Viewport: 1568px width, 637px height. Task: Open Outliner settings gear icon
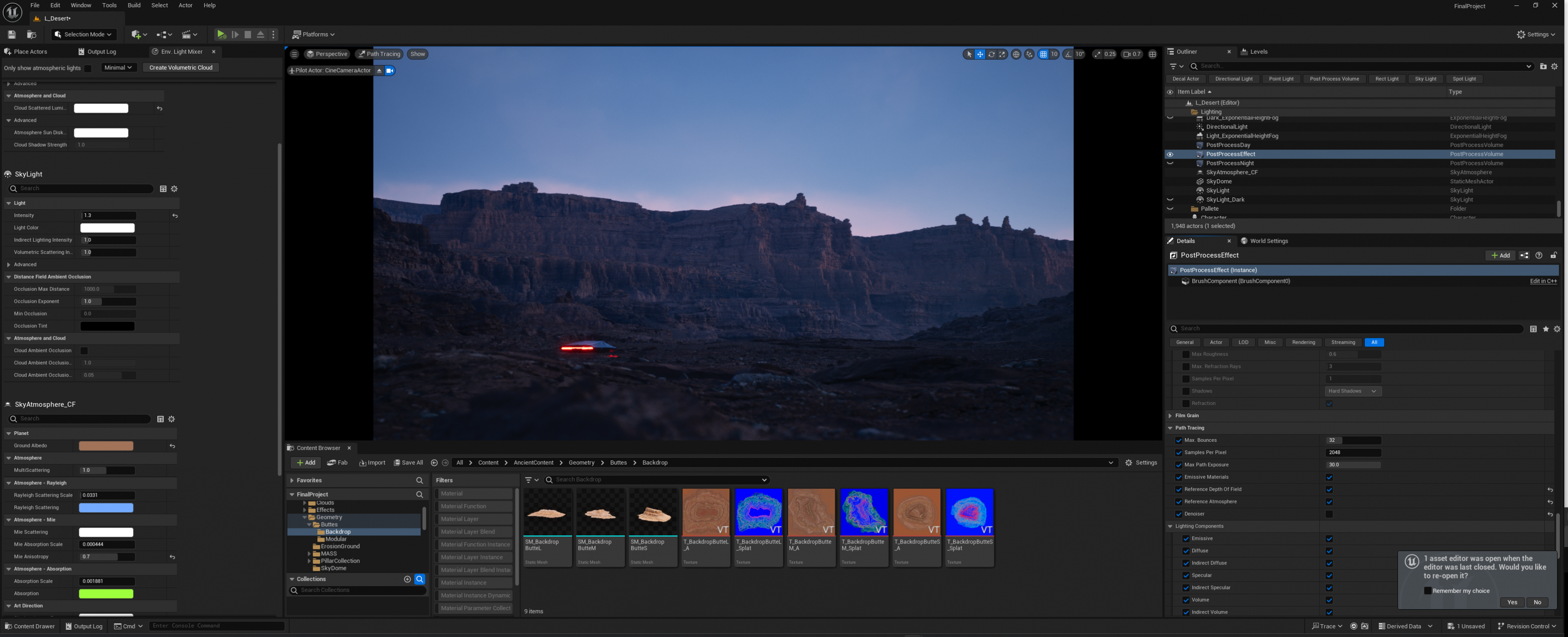1555,67
